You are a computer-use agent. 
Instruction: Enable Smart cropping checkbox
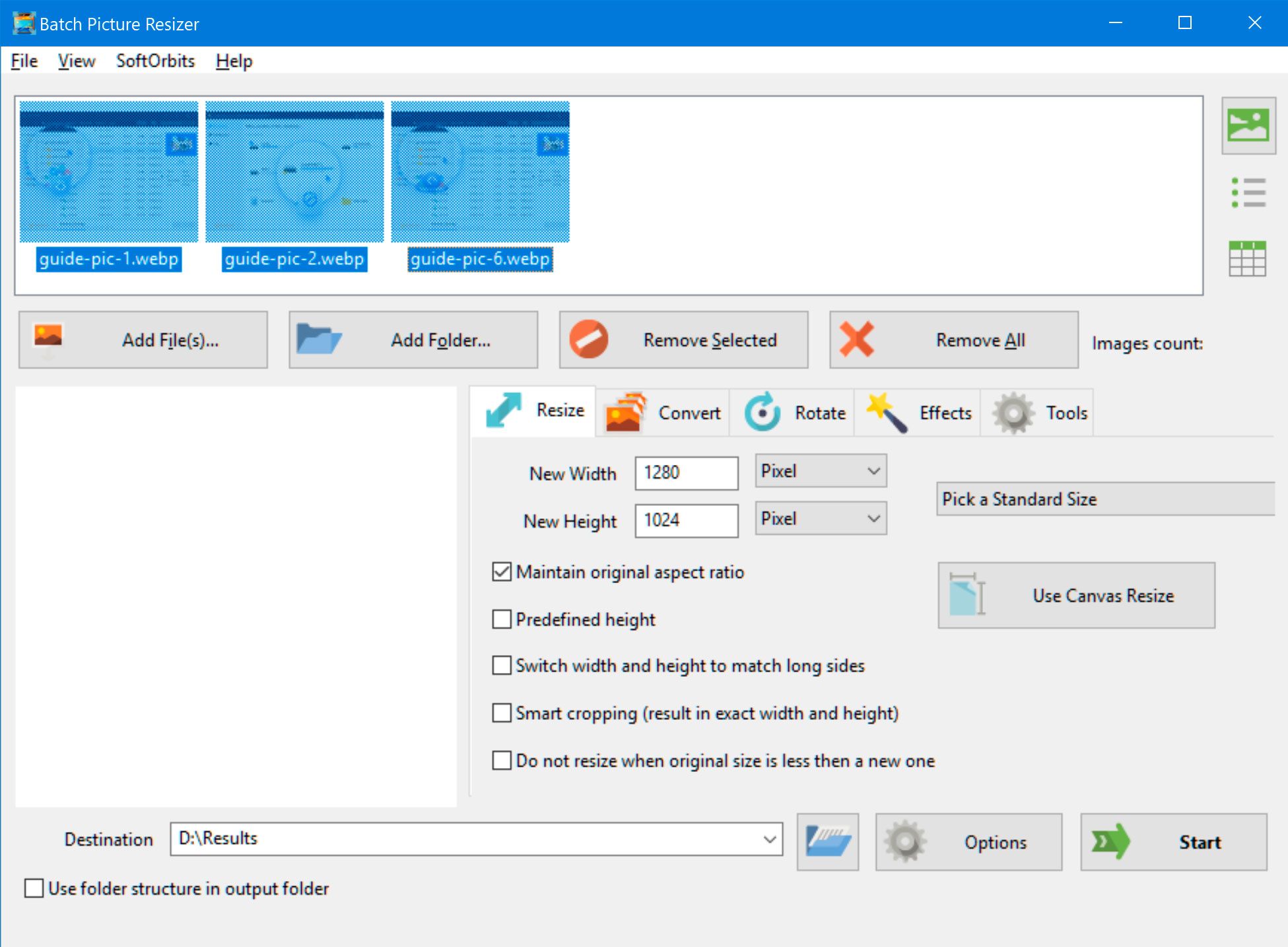[501, 713]
